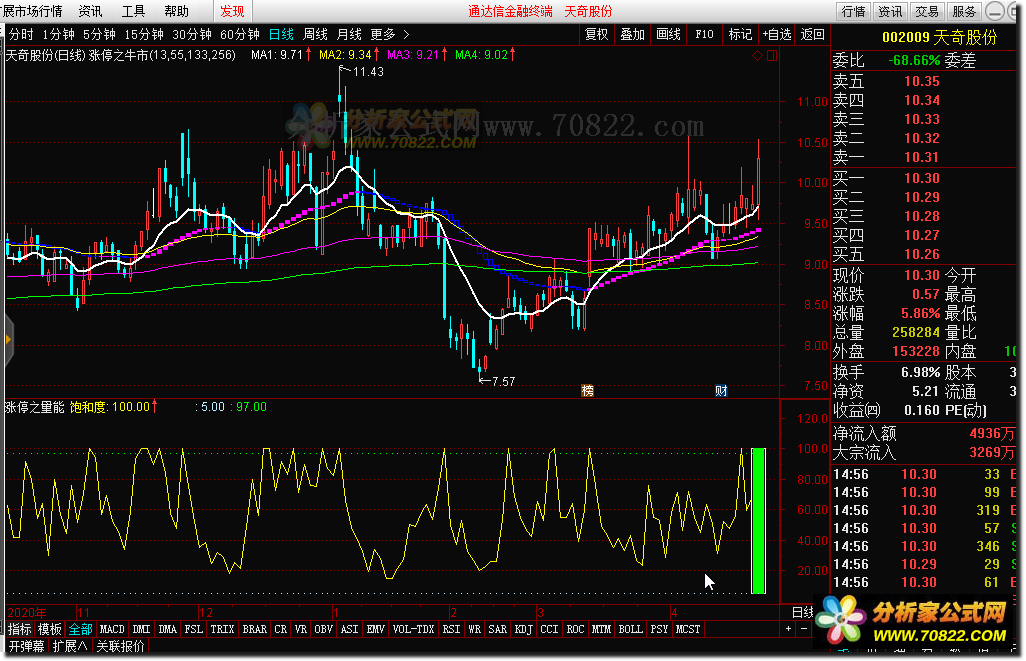This screenshot has height=661, width=1026.
Task: Click the 开弹幕 button
Action: (27, 647)
